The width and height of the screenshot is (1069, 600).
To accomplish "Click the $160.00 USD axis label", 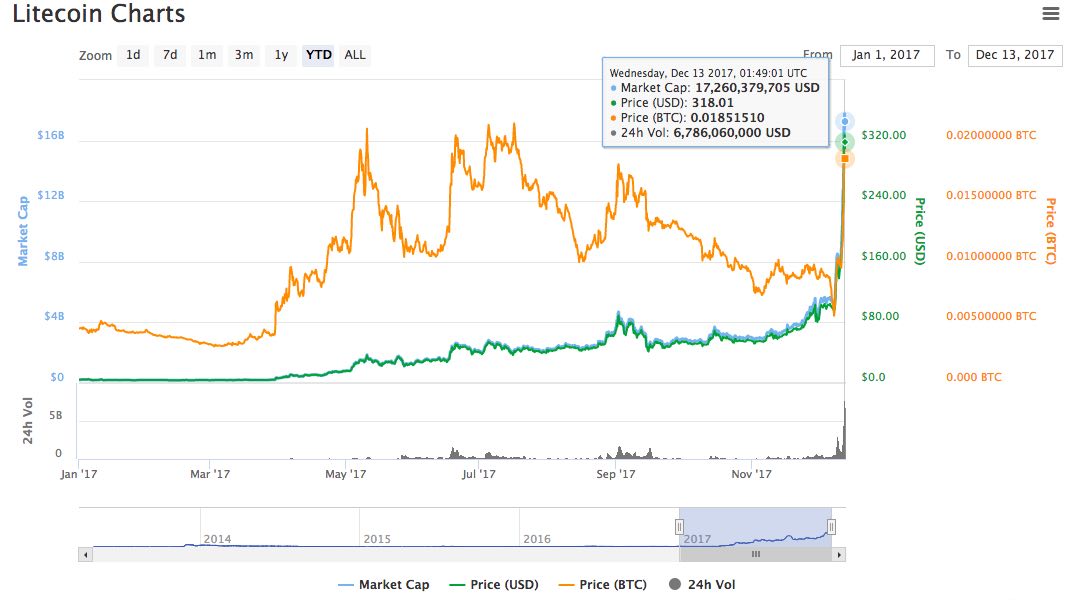I will (x=884, y=256).
